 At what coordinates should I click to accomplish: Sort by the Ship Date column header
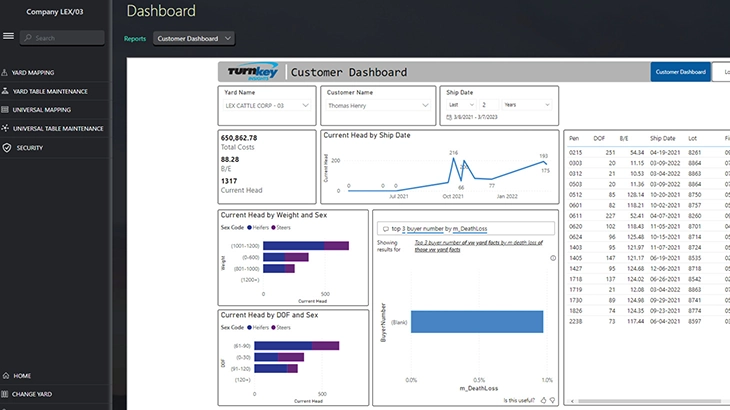tap(662, 138)
